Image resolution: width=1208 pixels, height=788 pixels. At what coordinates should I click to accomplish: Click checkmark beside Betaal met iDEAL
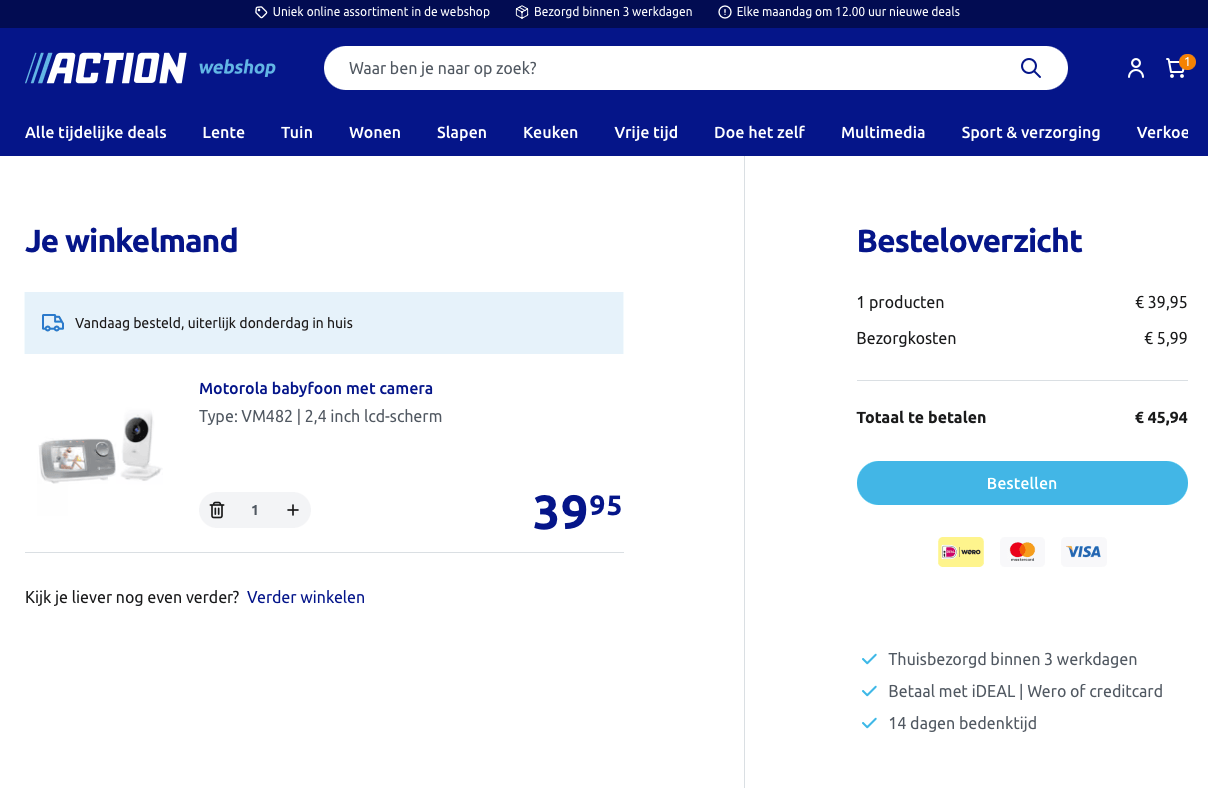(869, 692)
